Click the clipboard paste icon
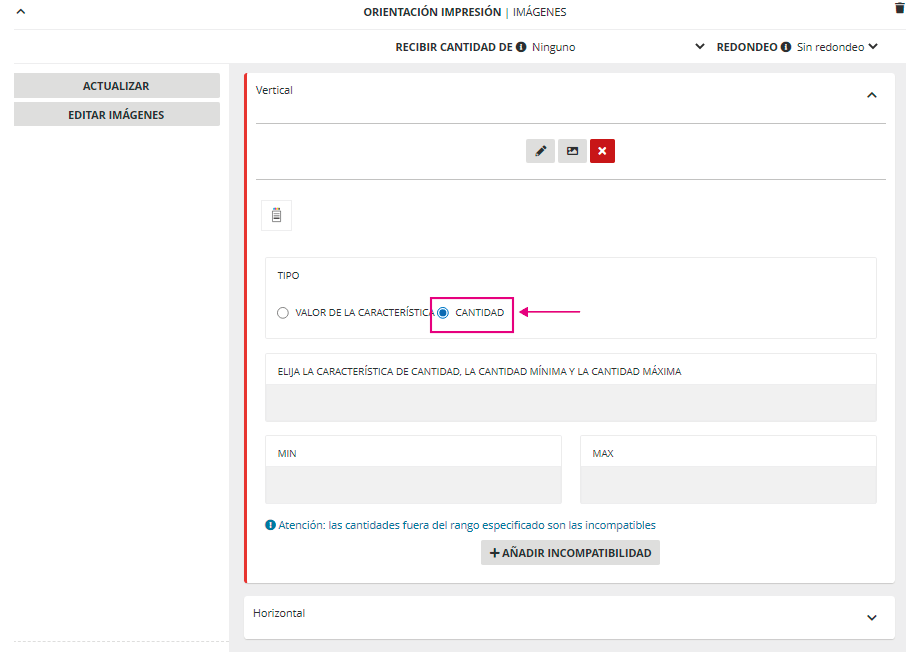 coord(277,215)
